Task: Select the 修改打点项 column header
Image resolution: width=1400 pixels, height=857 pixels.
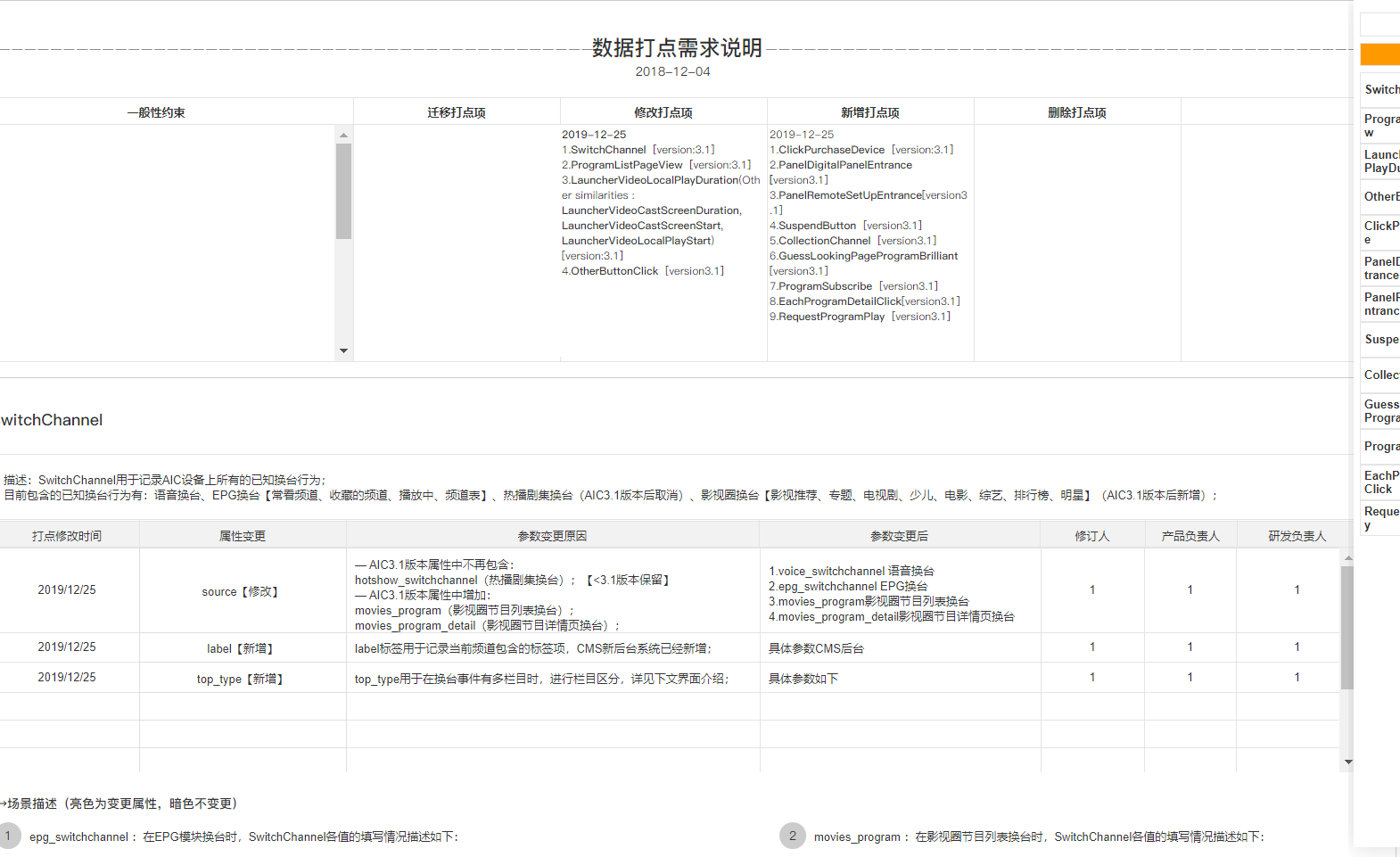Action: coord(663,112)
